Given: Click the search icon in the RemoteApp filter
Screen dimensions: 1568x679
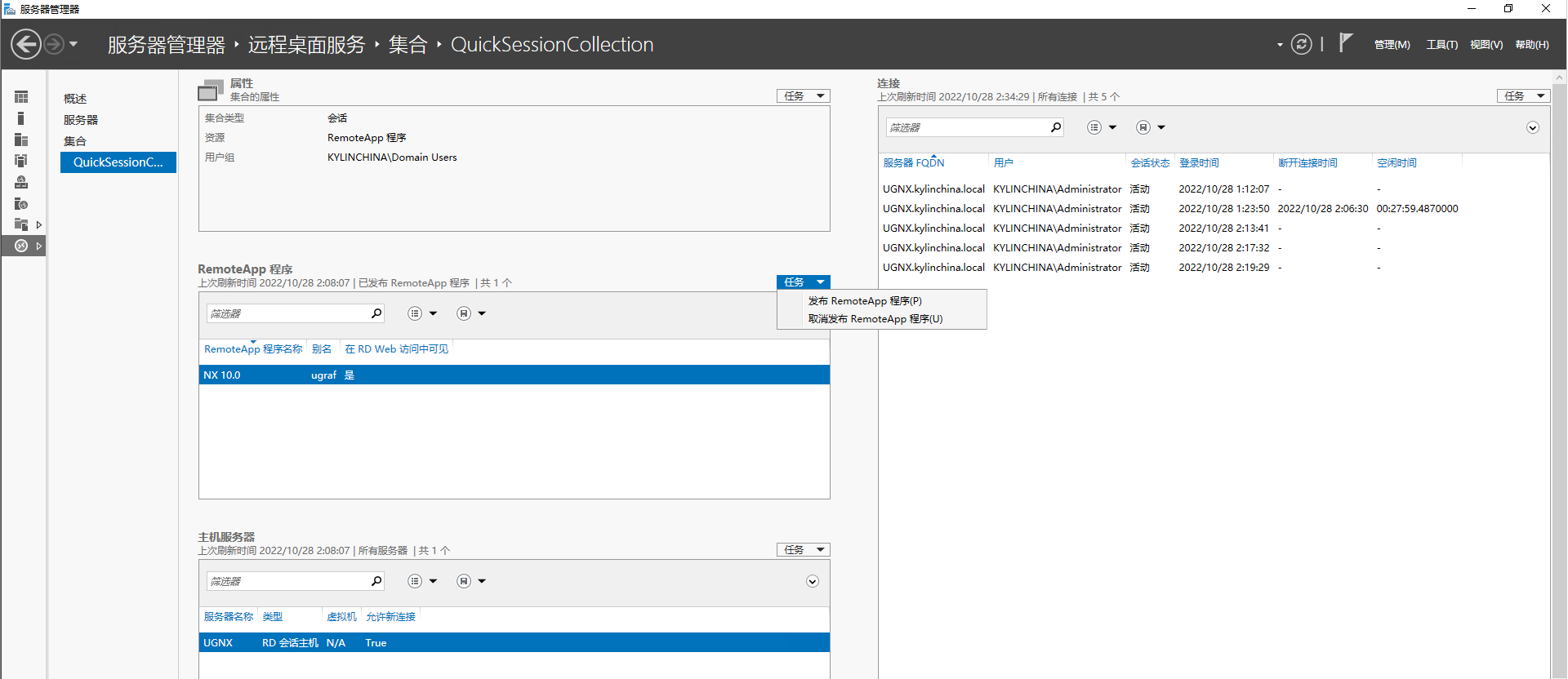Looking at the screenshot, I should [x=376, y=313].
